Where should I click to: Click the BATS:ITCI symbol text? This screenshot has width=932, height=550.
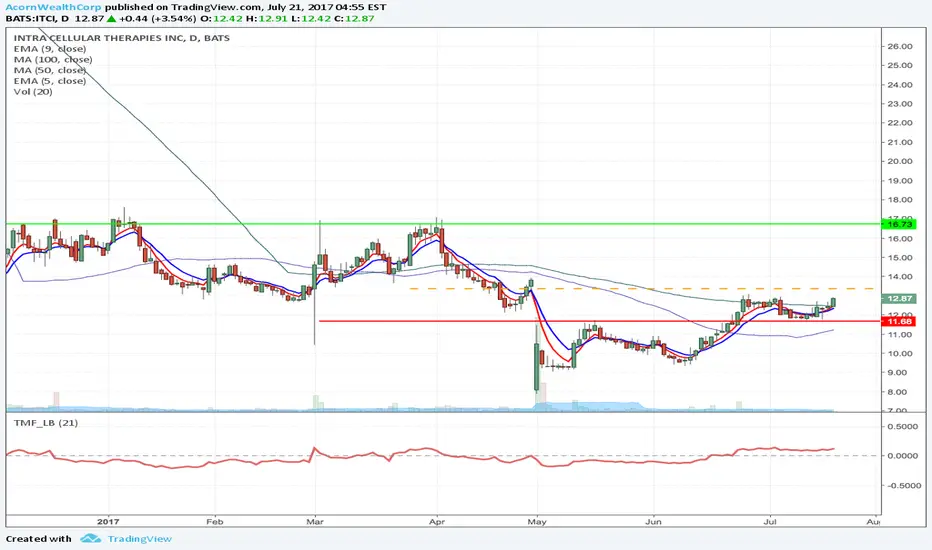point(32,18)
